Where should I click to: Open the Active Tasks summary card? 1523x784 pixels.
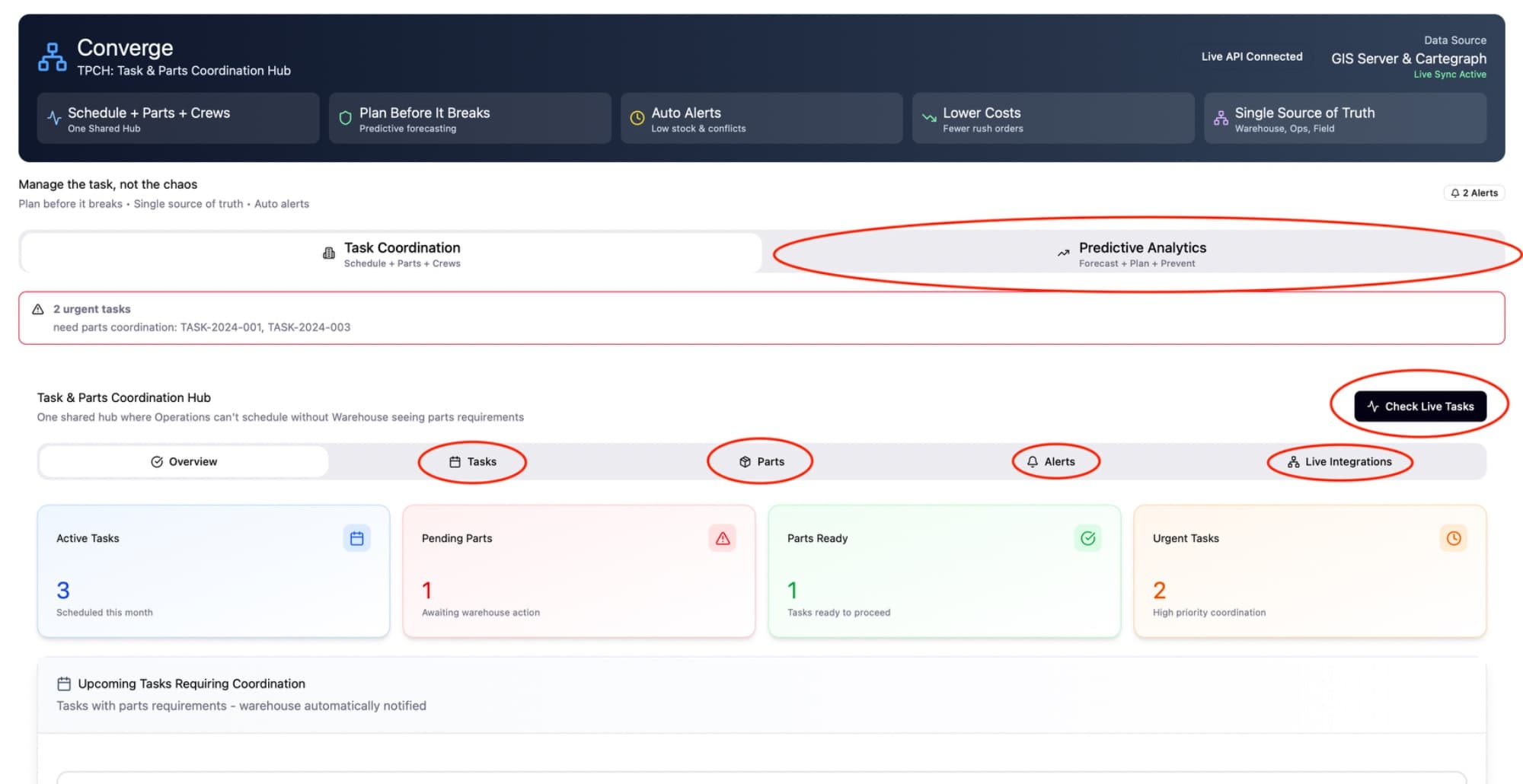pyautogui.click(x=213, y=571)
